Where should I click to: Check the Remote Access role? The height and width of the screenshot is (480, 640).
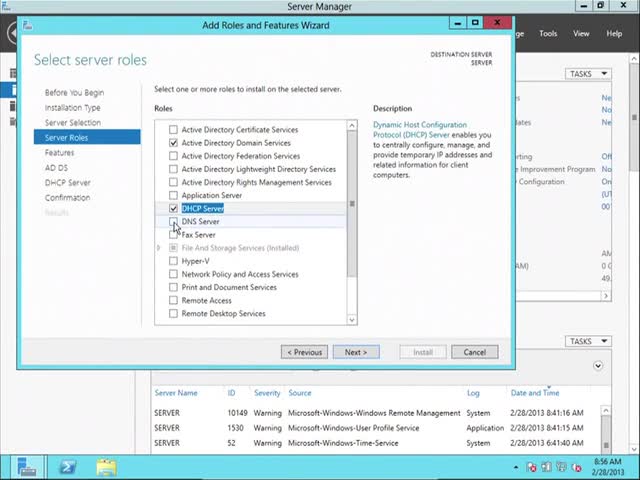tap(173, 300)
